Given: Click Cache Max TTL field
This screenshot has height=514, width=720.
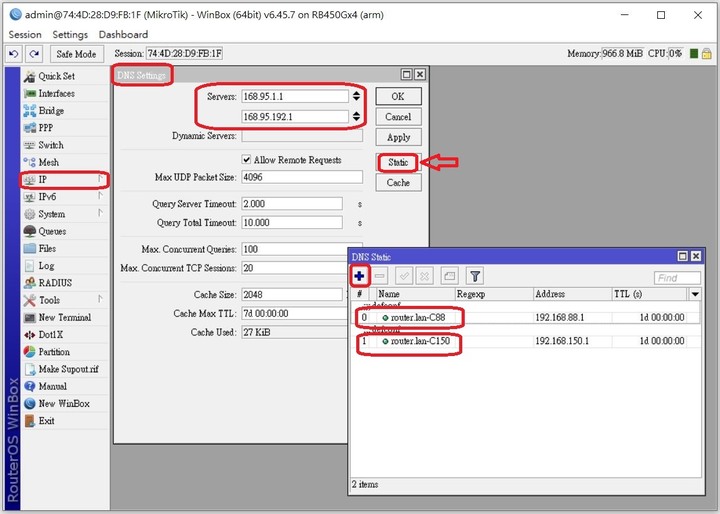Looking at the screenshot, I should [x=294, y=314].
